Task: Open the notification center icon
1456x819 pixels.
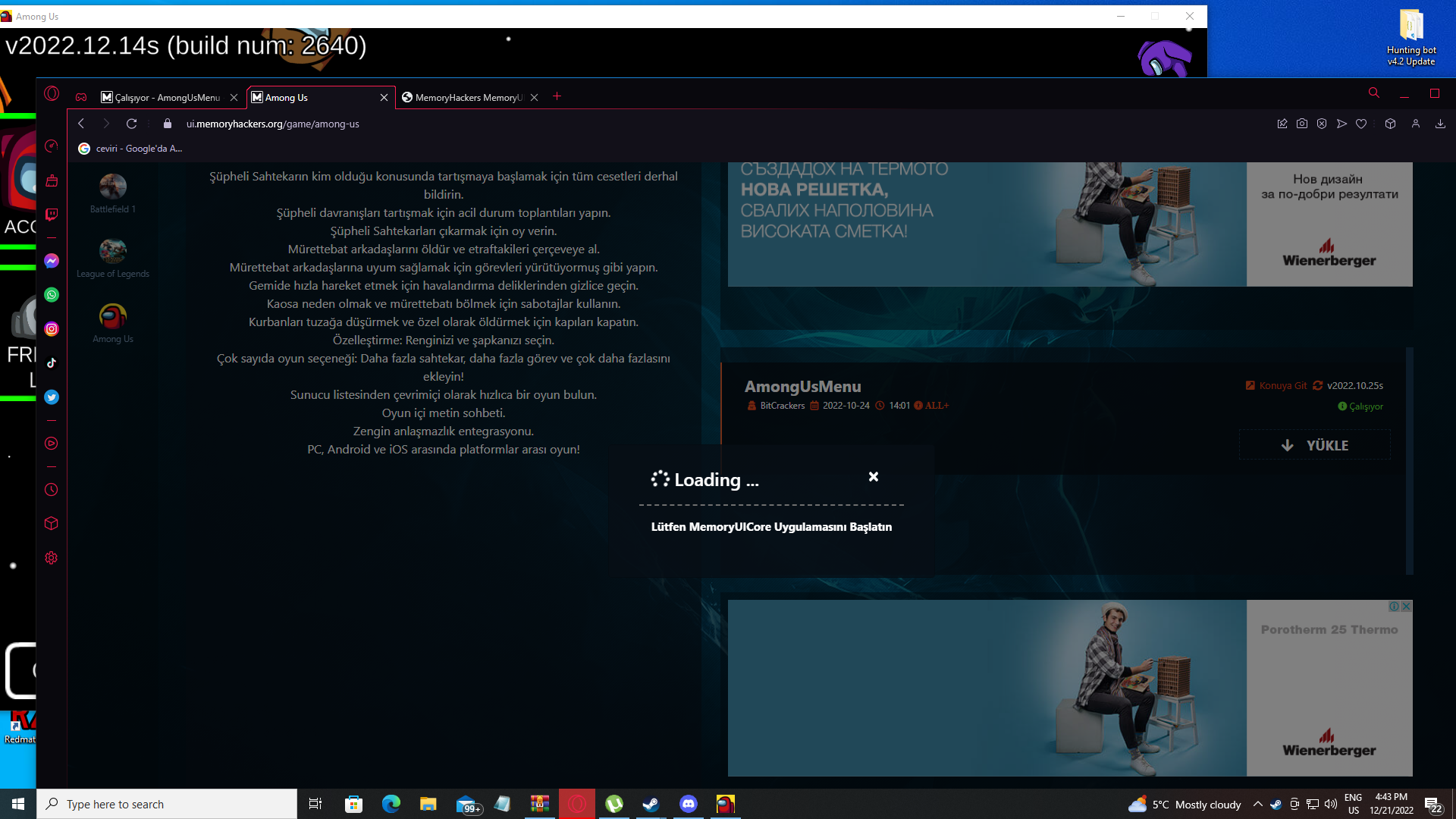Action: 1433,805
